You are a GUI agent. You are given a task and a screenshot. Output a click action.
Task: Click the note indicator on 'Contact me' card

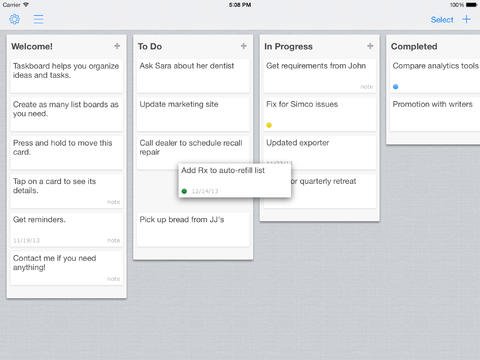[x=114, y=279]
